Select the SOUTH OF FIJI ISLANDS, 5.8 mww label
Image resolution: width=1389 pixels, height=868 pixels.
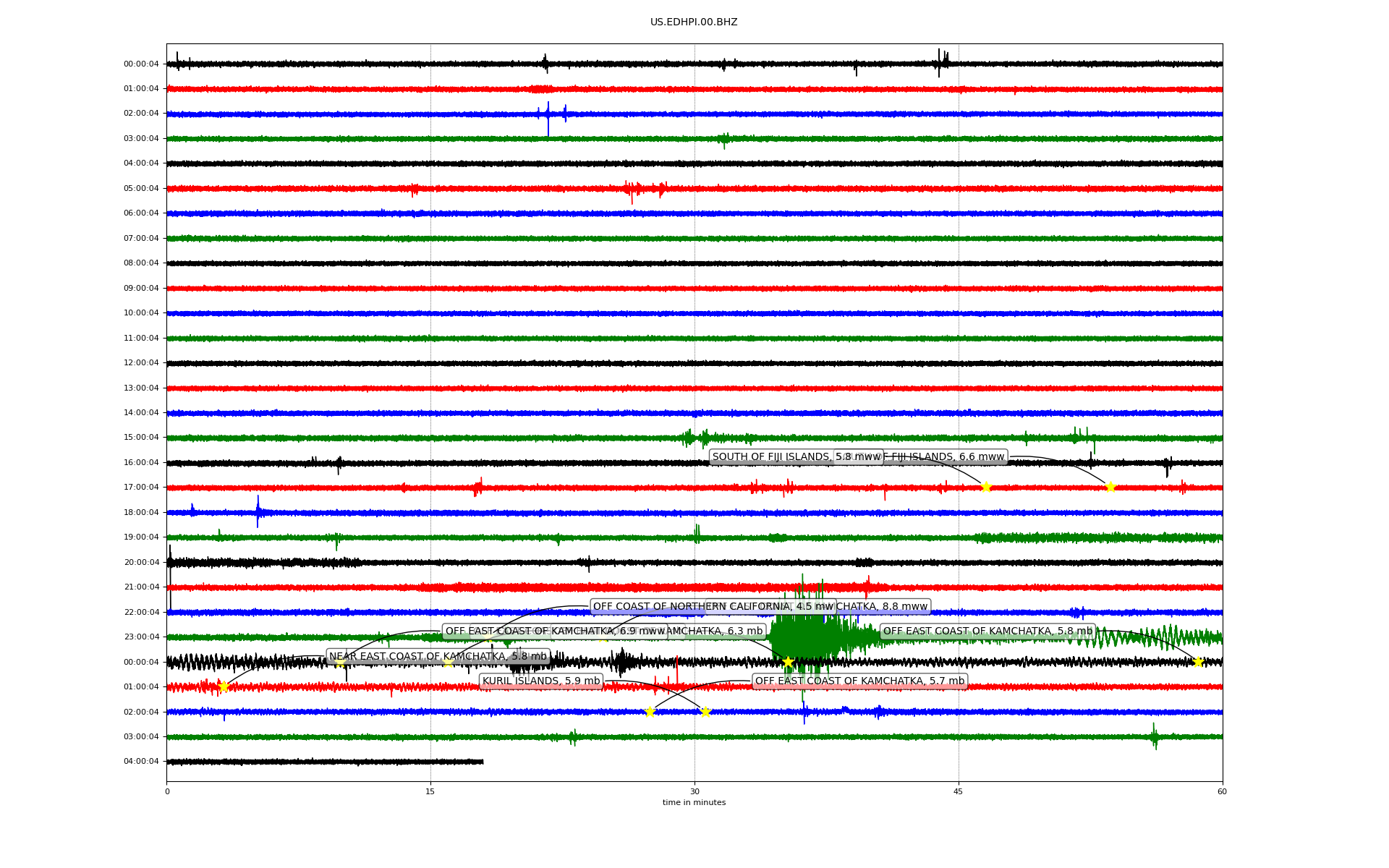pyautogui.click(x=797, y=456)
